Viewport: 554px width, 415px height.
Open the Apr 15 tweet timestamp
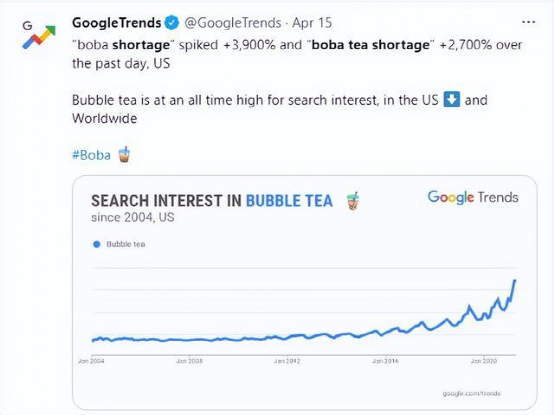click(312, 23)
